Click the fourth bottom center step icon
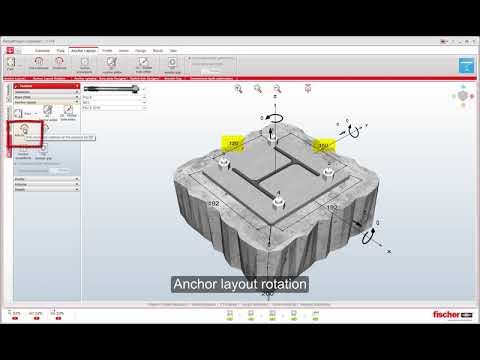This screenshot has width=480, height=360. coord(294,315)
